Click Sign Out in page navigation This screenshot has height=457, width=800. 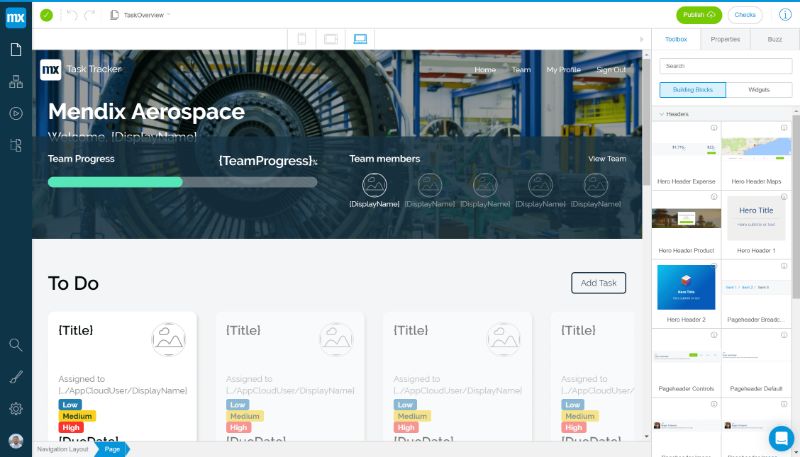(x=611, y=69)
